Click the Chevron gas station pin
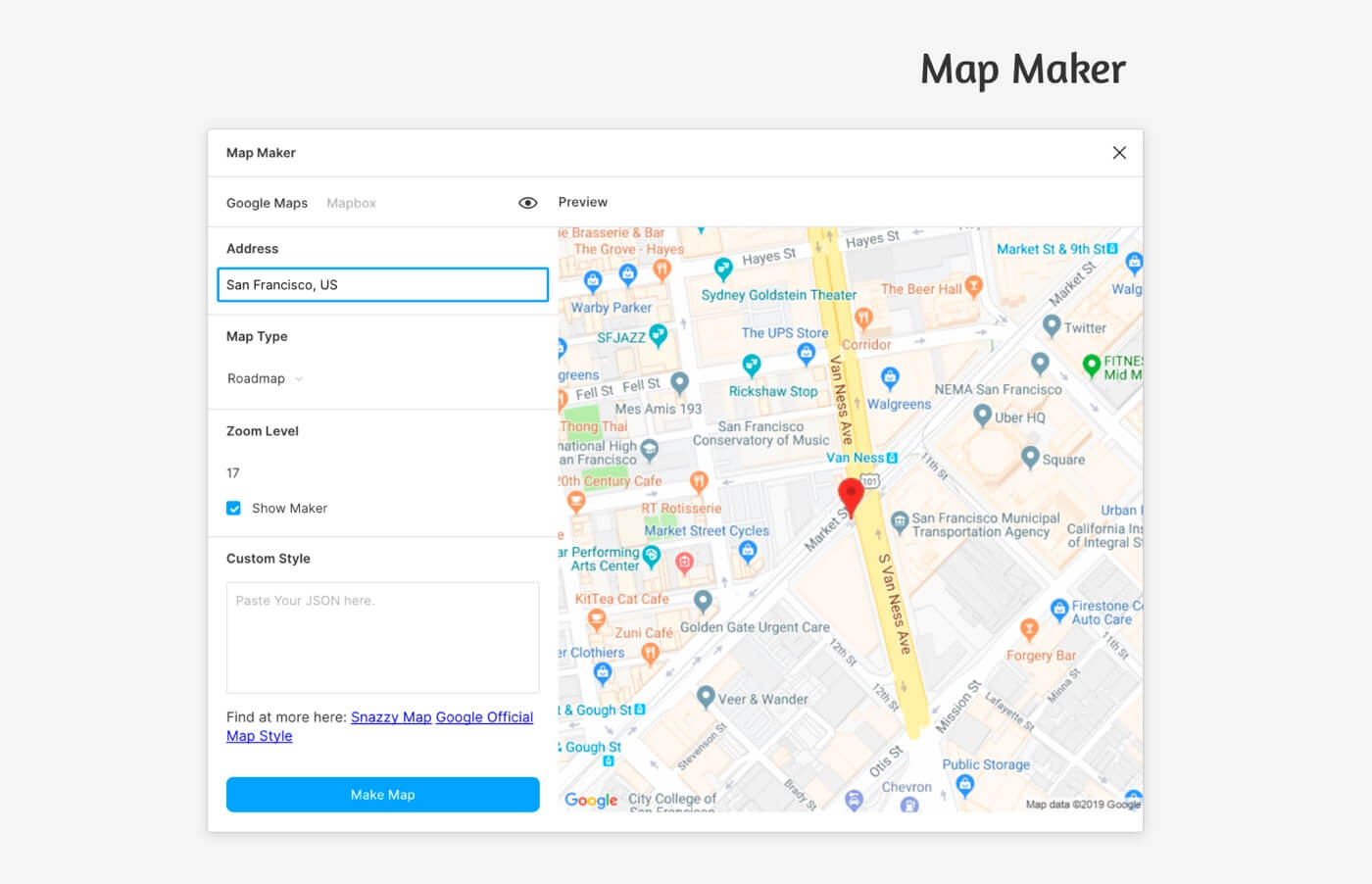This screenshot has width=1372, height=884. click(909, 805)
